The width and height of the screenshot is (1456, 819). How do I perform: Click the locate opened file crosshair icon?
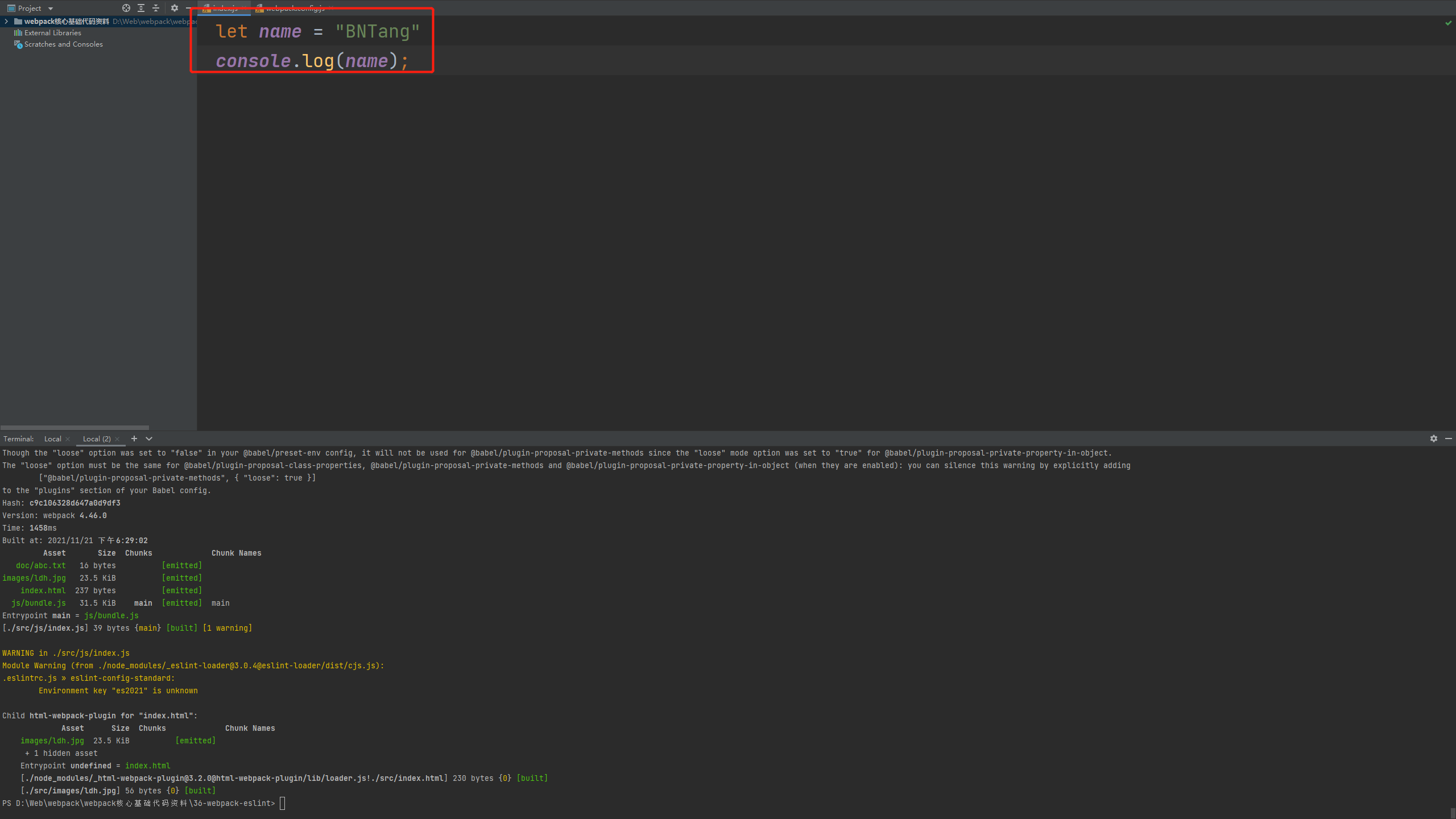tap(126, 8)
